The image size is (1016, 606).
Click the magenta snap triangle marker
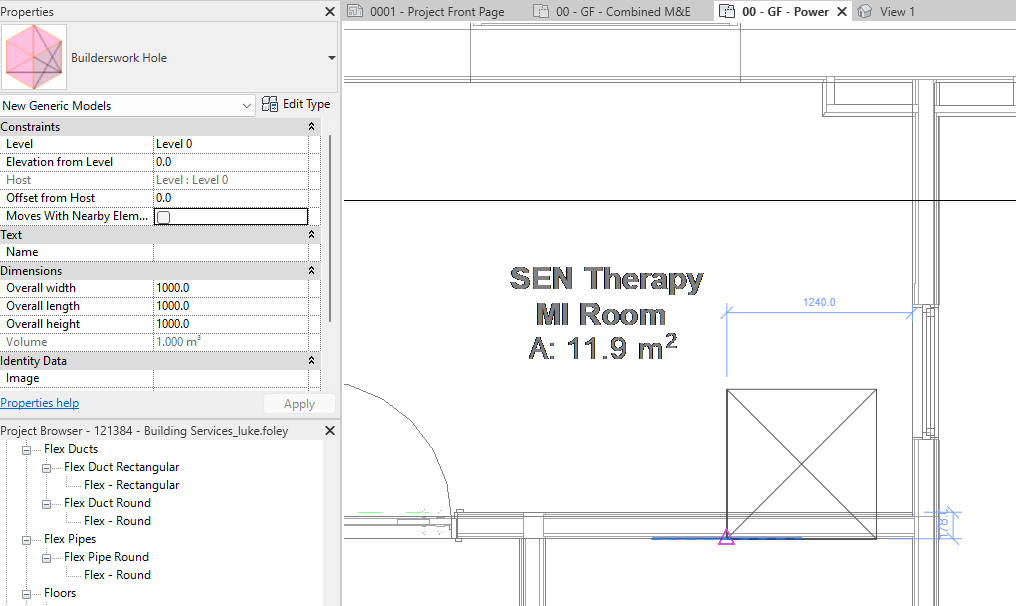point(726,537)
